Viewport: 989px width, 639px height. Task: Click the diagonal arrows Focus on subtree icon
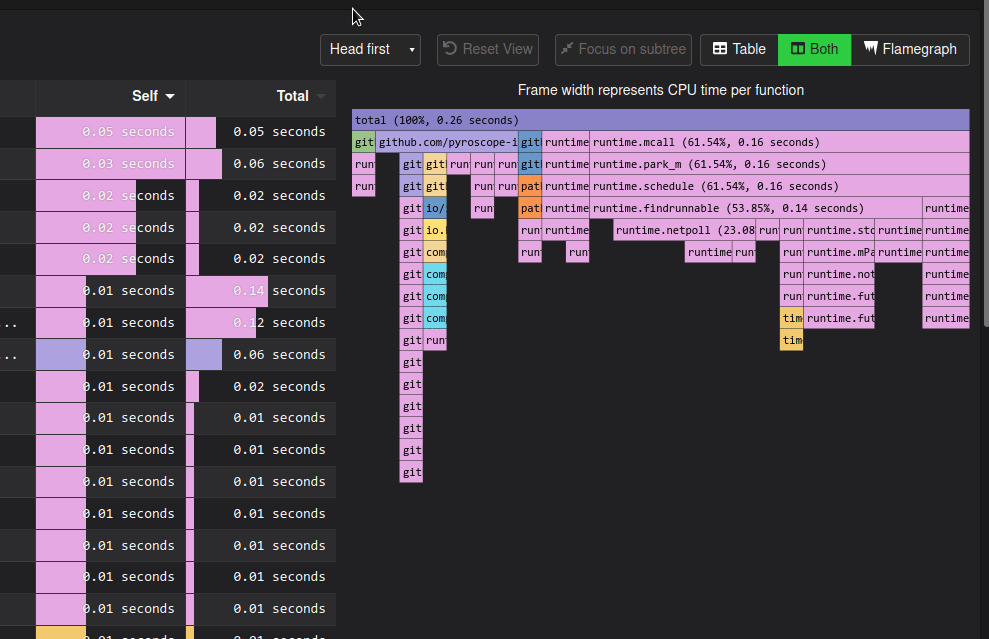(x=567, y=49)
